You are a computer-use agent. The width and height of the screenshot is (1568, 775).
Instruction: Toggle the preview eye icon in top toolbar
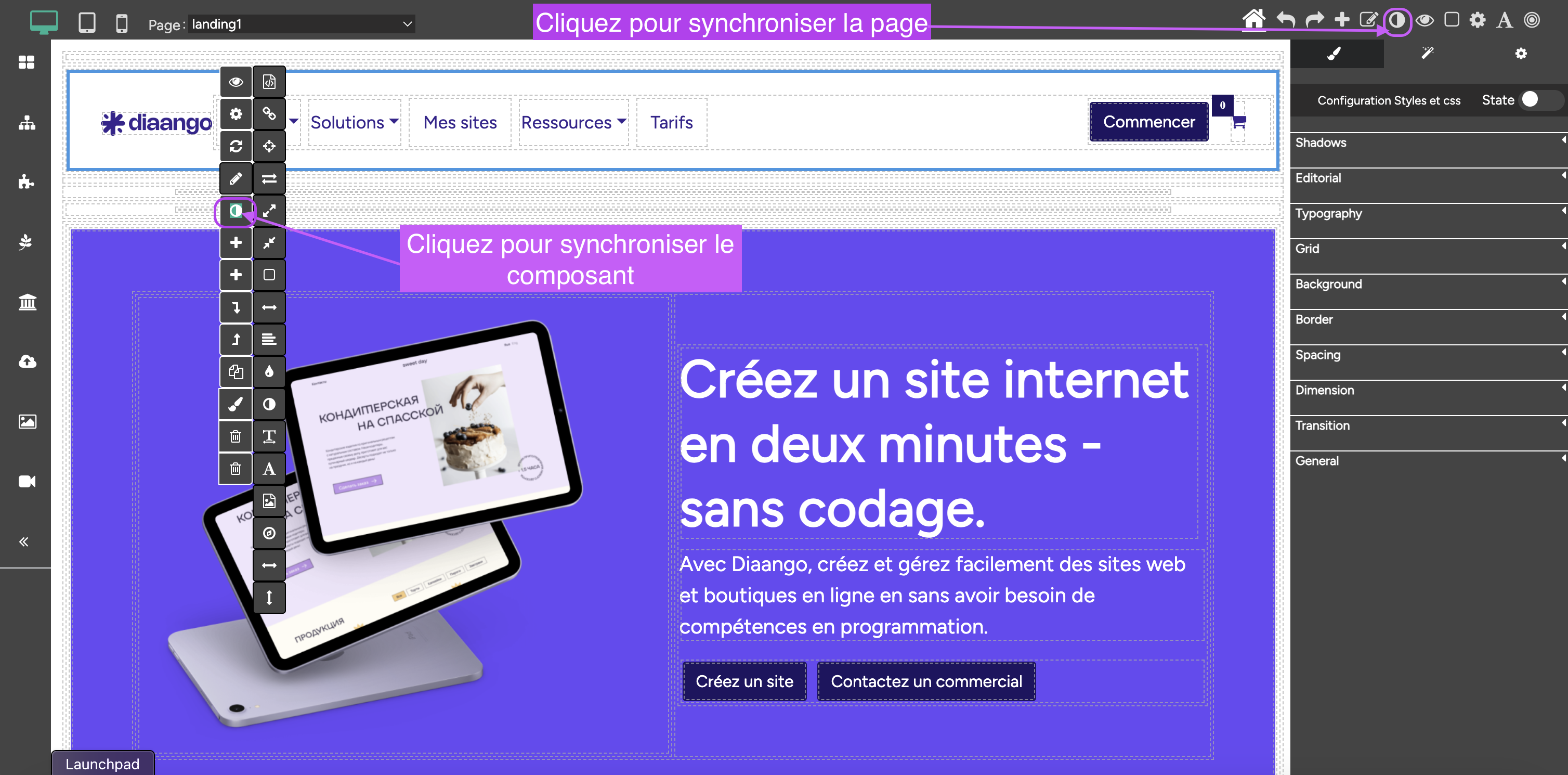coord(1425,21)
